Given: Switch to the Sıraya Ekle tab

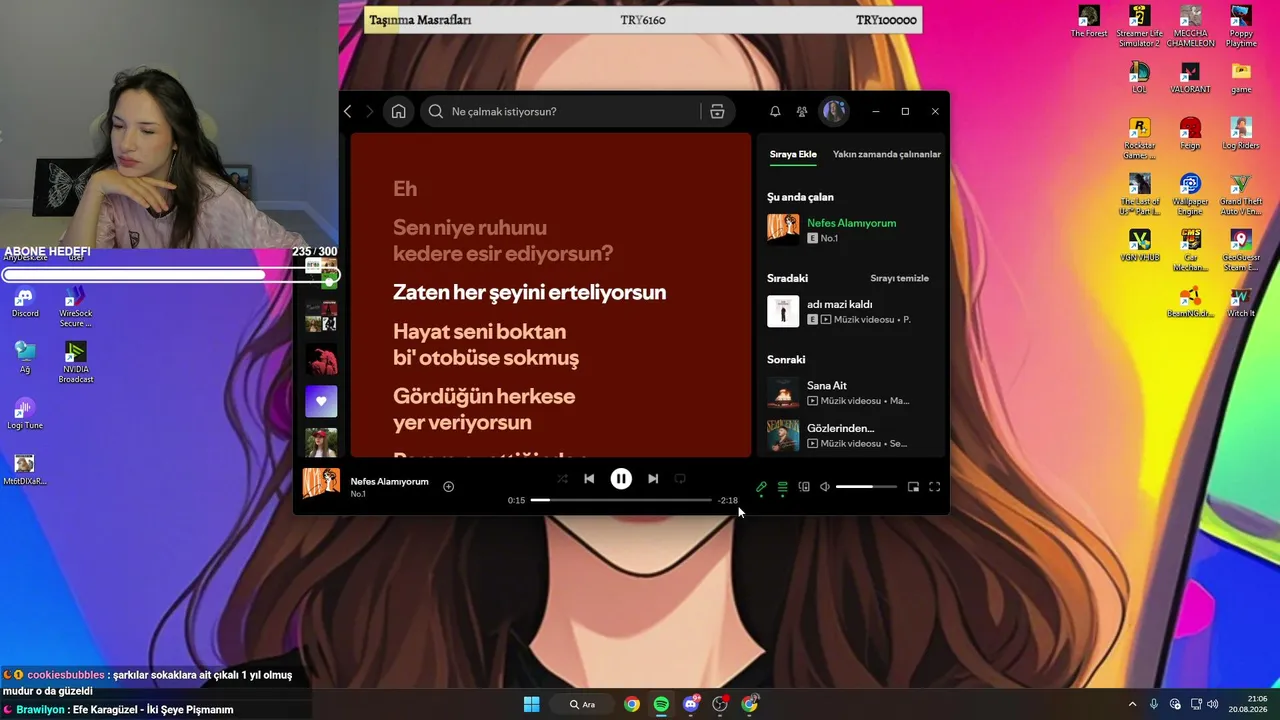Looking at the screenshot, I should [x=793, y=154].
